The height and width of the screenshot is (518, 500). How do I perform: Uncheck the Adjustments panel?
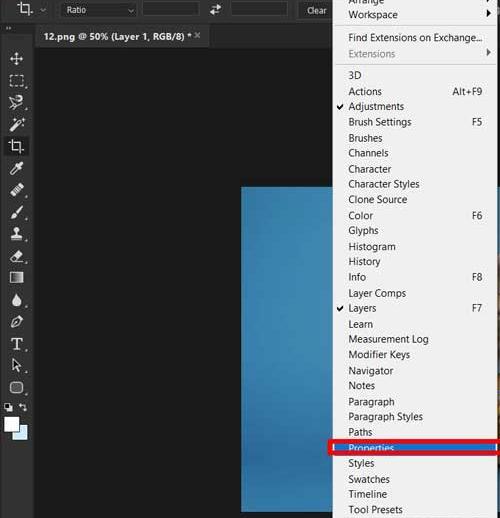coord(415,106)
